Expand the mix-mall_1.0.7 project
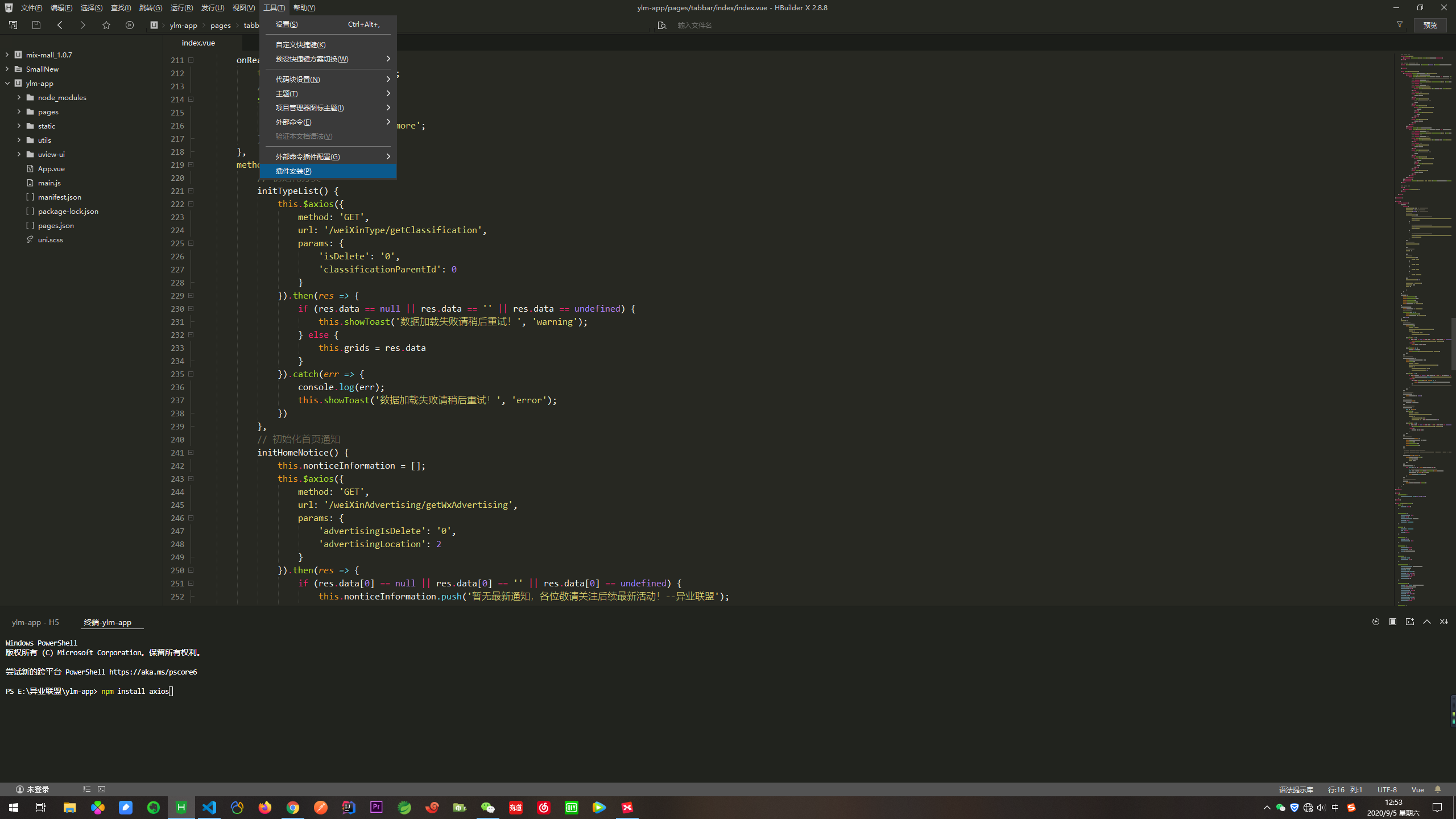Viewport: 1456px width, 819px height. click(7, 55)
